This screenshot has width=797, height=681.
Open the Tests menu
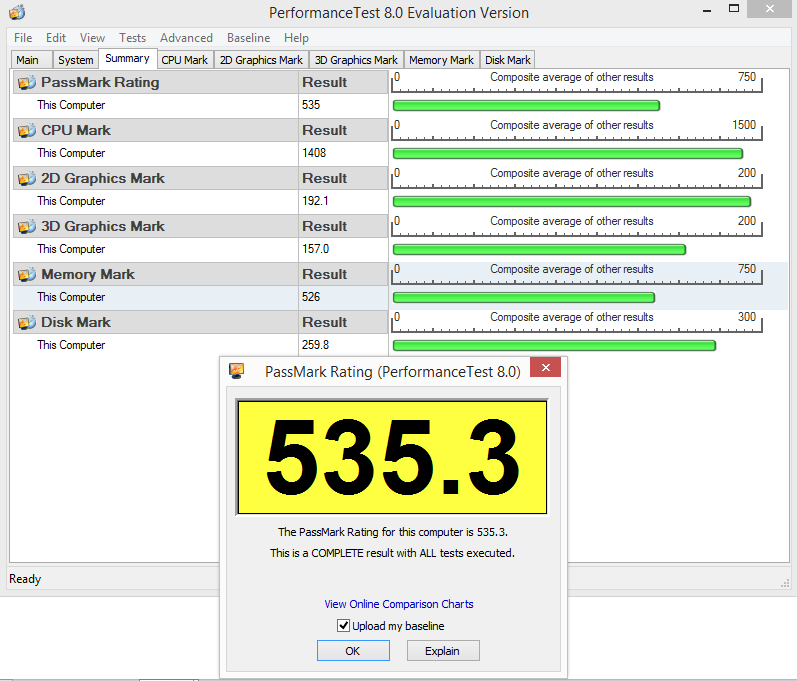(133, 38)
